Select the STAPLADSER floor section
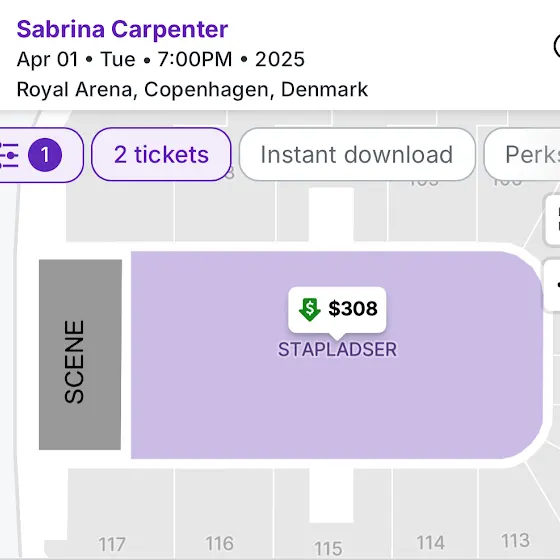Image resolution: width=560 pixels, height=560 pixels. point(337,393)
